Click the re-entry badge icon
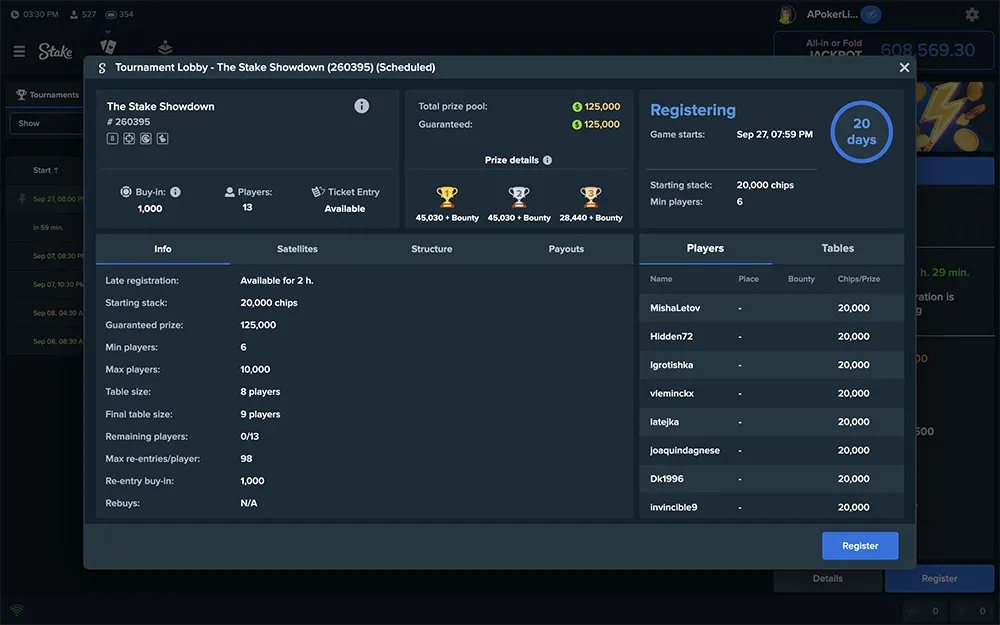 pyautogui.click(x=145, y=138)
